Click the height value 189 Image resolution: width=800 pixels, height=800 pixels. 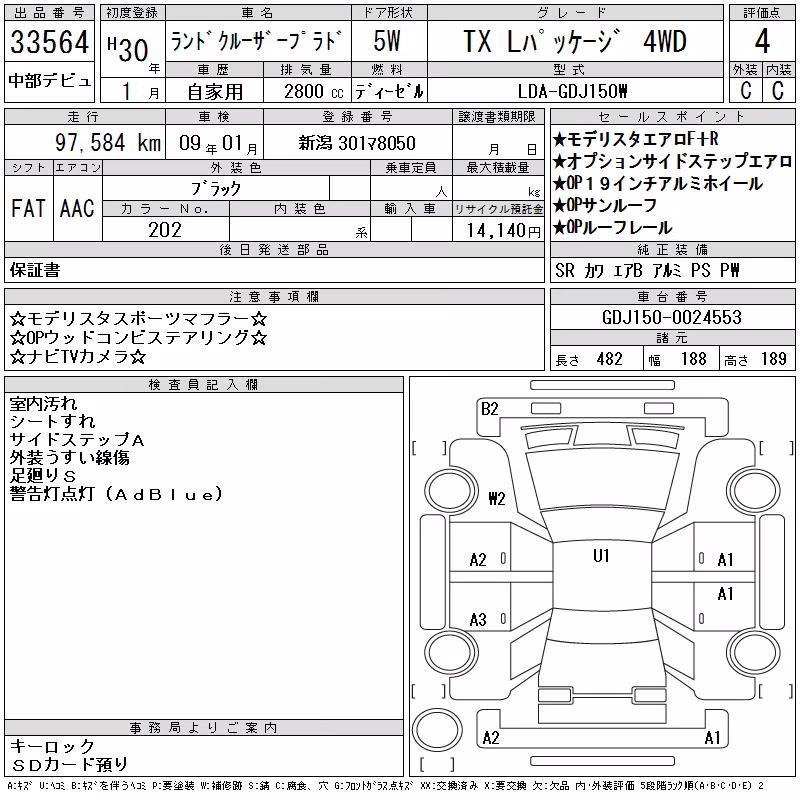[773, 359]
